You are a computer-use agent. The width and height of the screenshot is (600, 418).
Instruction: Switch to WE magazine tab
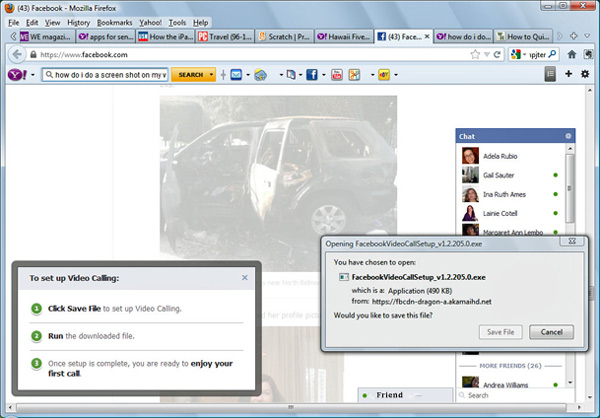(47, 36)
